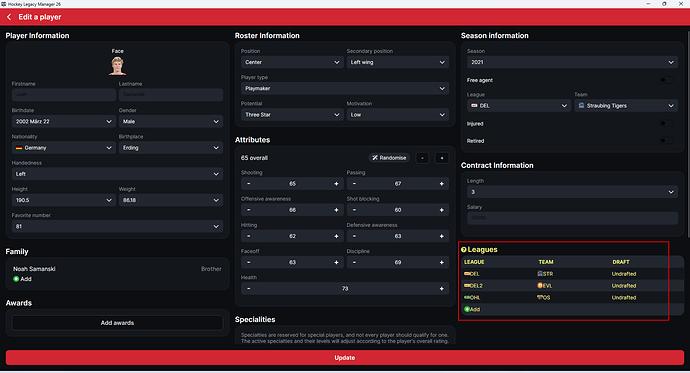Open the Birthplace dropdown showing Erding

click(171, 148)
